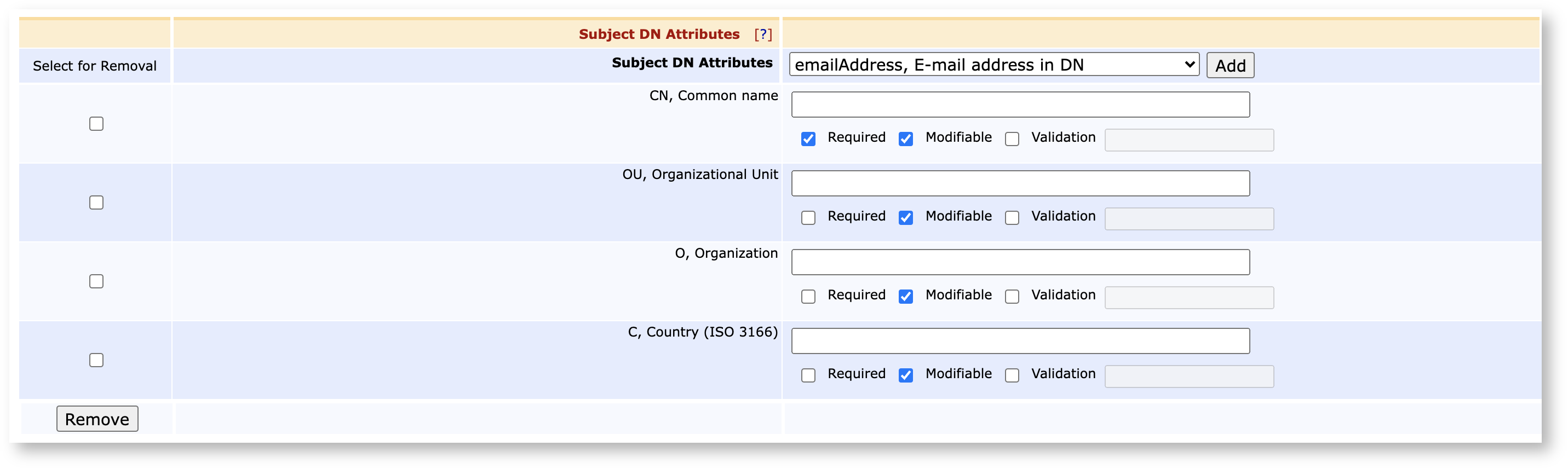Viewport: 1568px width, 469px height.
Task: Uncheck Modifiable for CN, Common name
Action: pos(905,138)
